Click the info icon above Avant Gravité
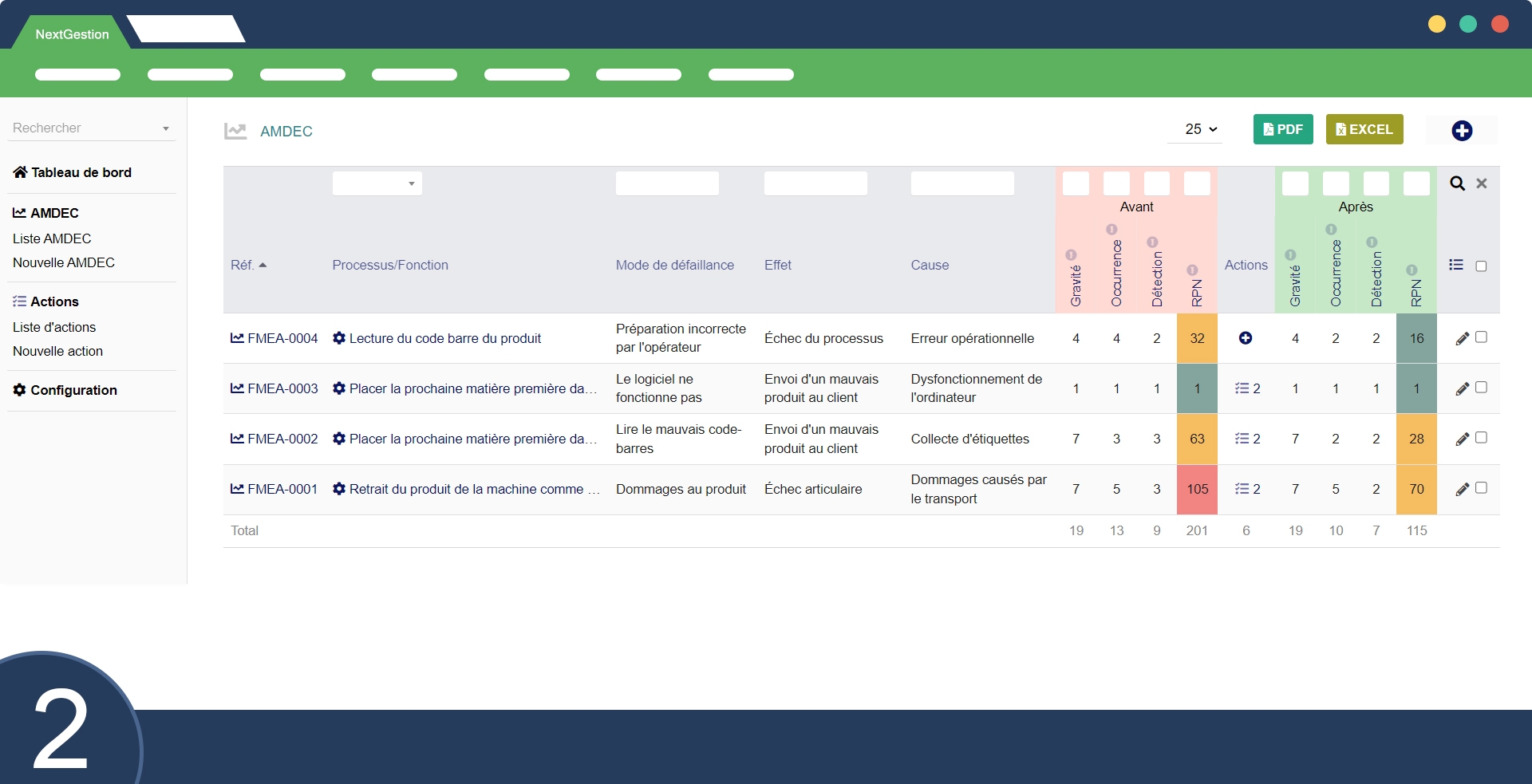This screenshot has height=784, width=1532. pyautogui.click(x=1071, y=255)
